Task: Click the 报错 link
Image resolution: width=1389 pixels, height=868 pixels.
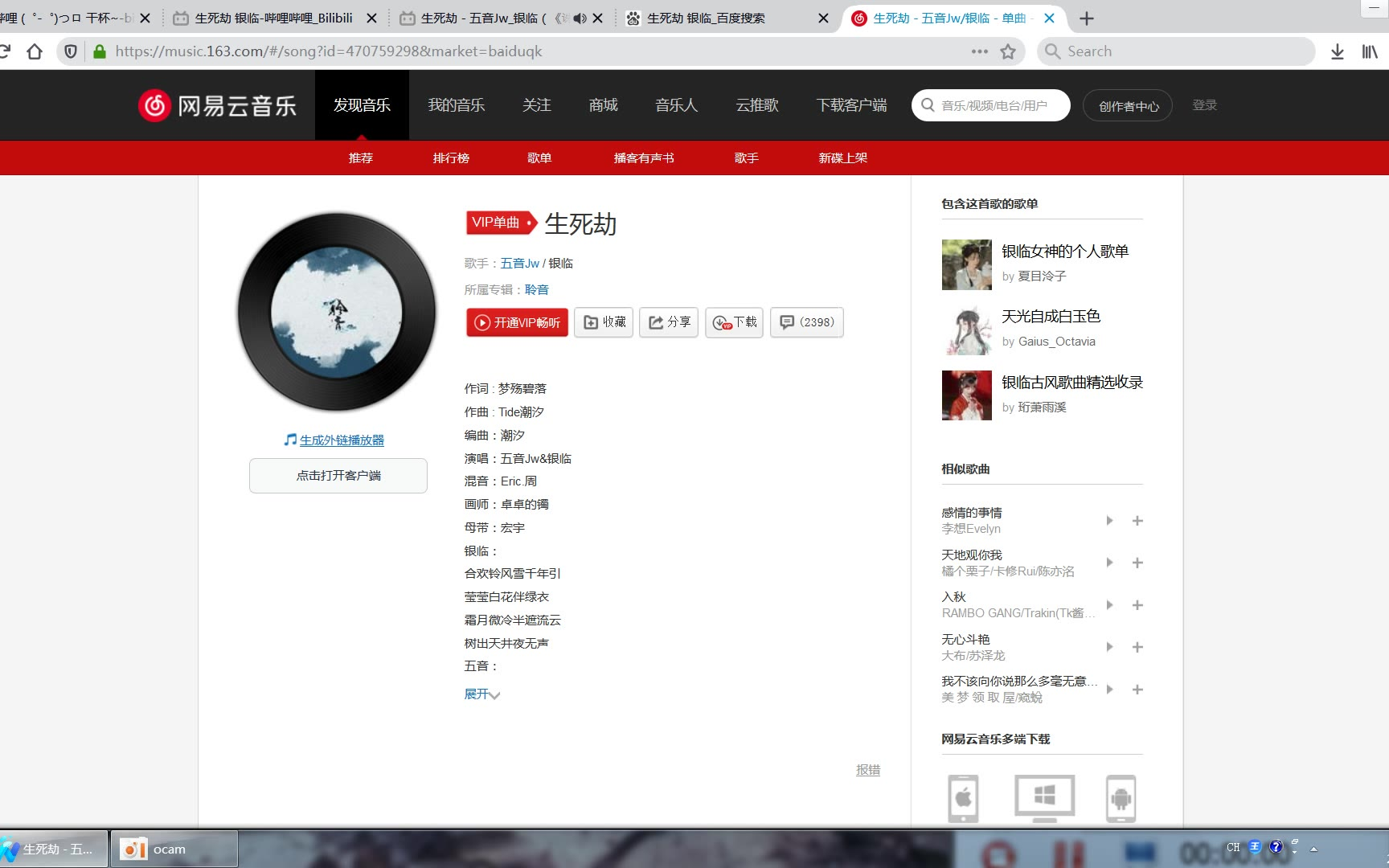Action: coord(868,769)
